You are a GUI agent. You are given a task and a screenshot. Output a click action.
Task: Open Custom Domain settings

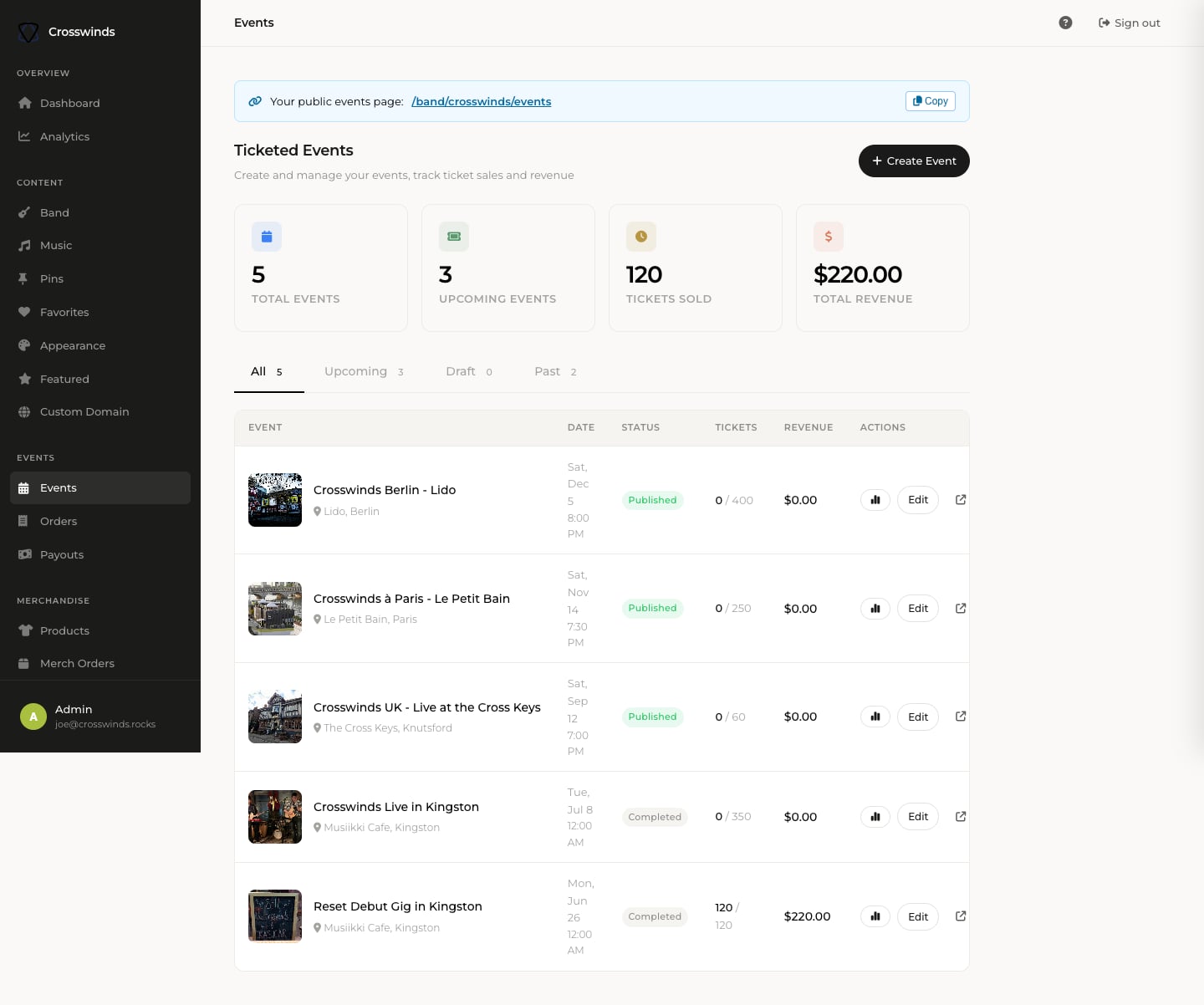click(100, 411)
